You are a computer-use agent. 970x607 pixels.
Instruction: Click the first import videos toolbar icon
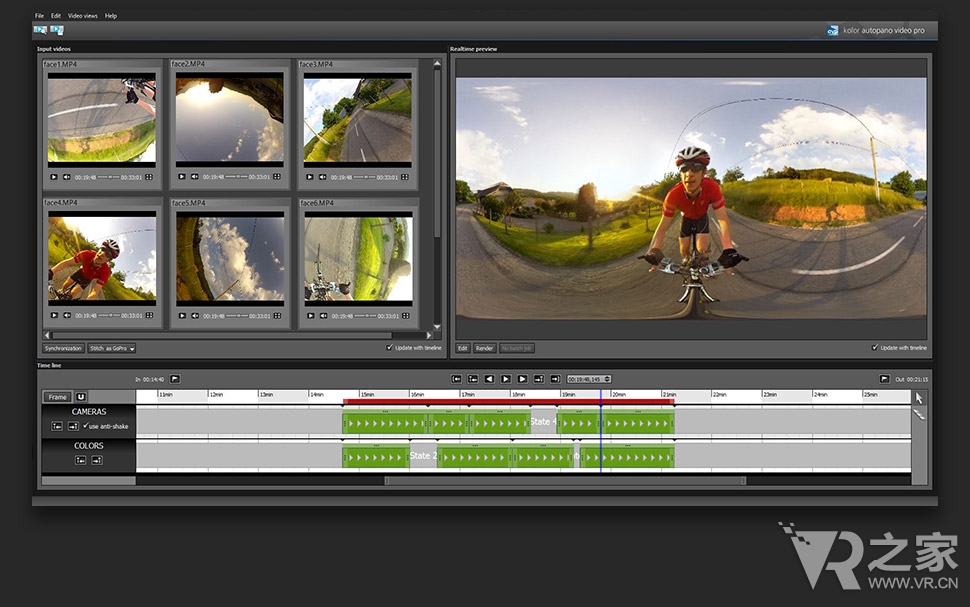click(x=40, y=30)
